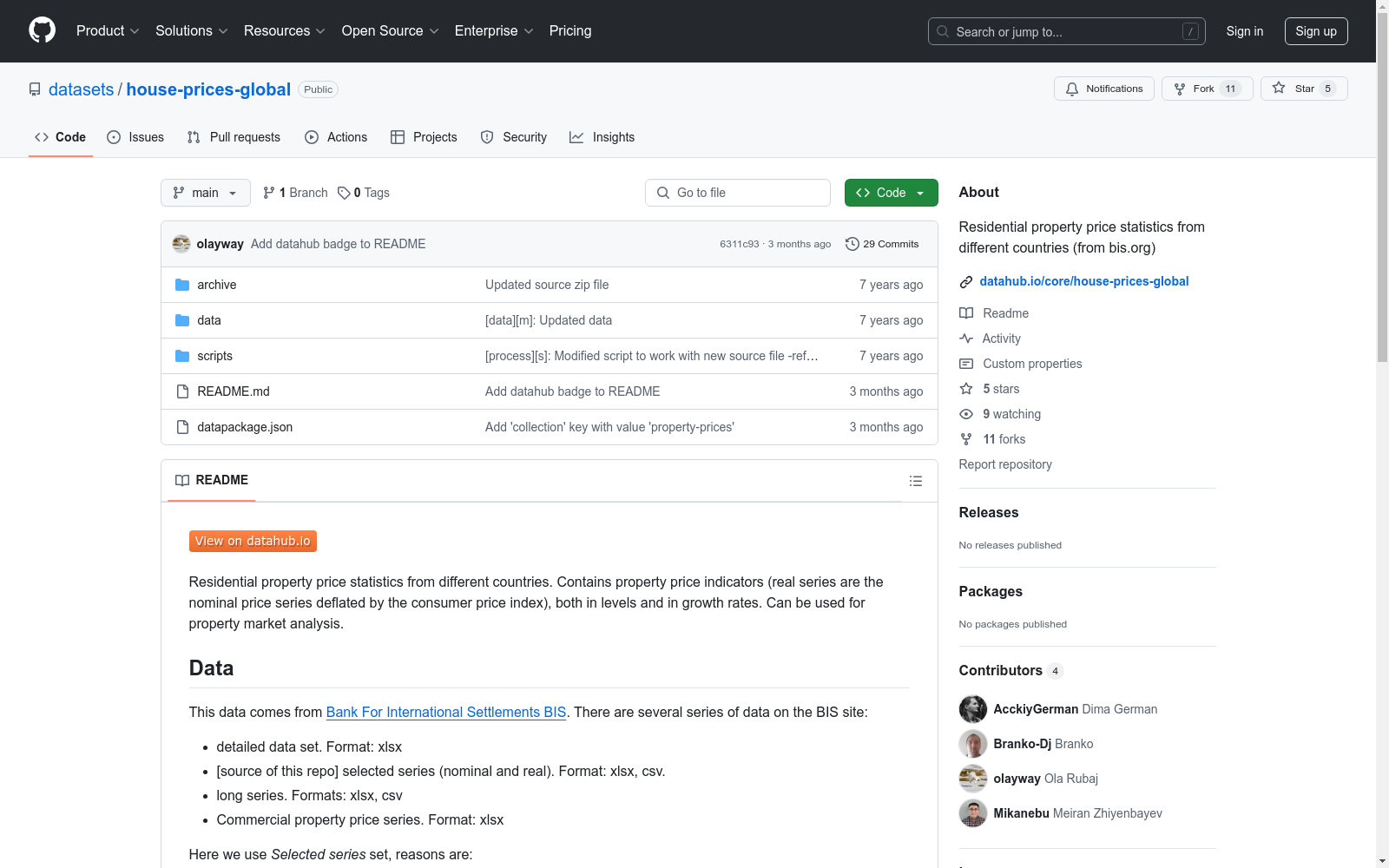Click the Report repository link
This screenshot has height=868, width=1389.
[x=1005, y=464]
